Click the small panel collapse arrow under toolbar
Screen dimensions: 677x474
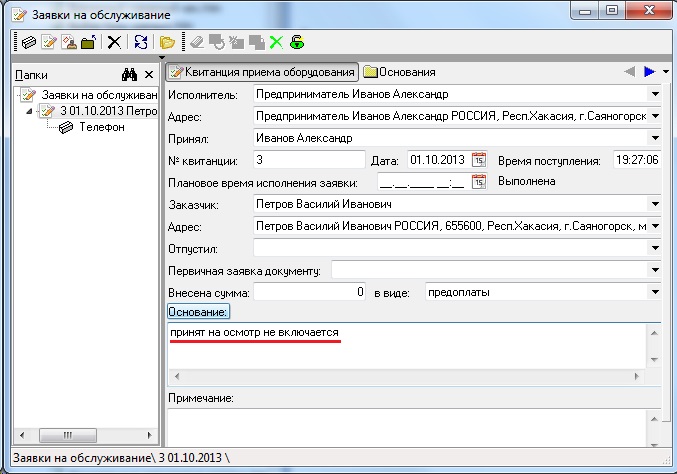[x=162, y=57]
